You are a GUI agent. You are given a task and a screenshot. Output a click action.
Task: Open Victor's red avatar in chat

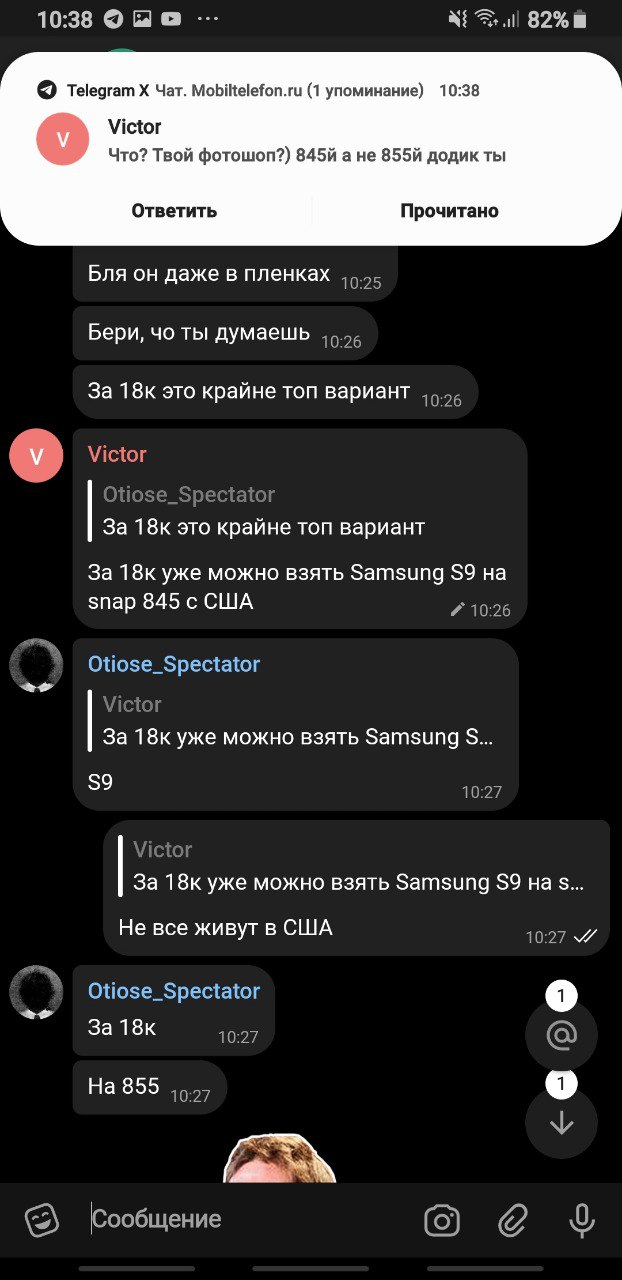(36, 456)
